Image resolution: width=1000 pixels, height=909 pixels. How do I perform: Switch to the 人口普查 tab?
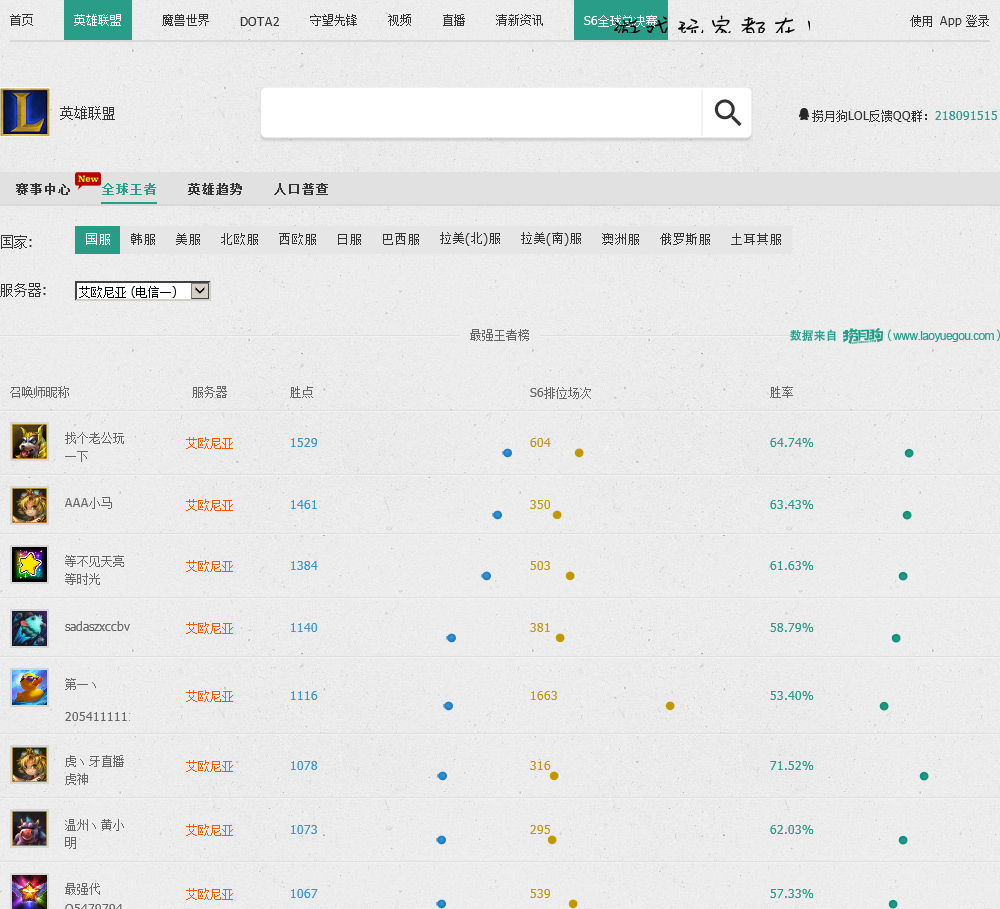301,189
